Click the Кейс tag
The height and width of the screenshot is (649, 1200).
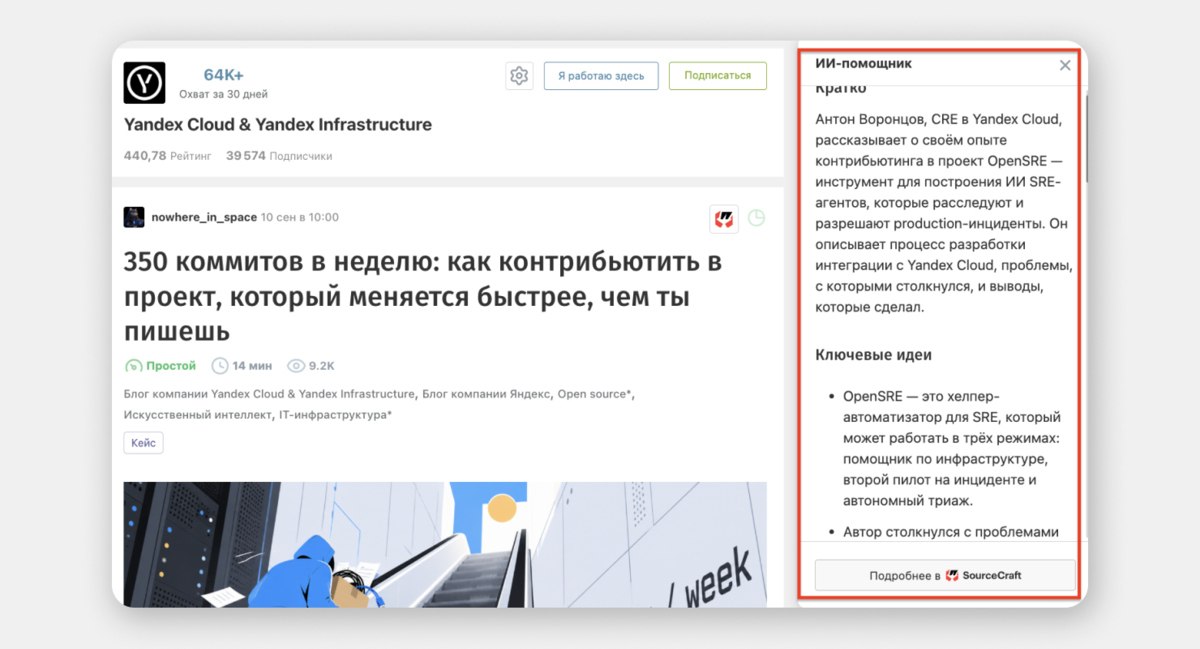(x=144, y=443)
